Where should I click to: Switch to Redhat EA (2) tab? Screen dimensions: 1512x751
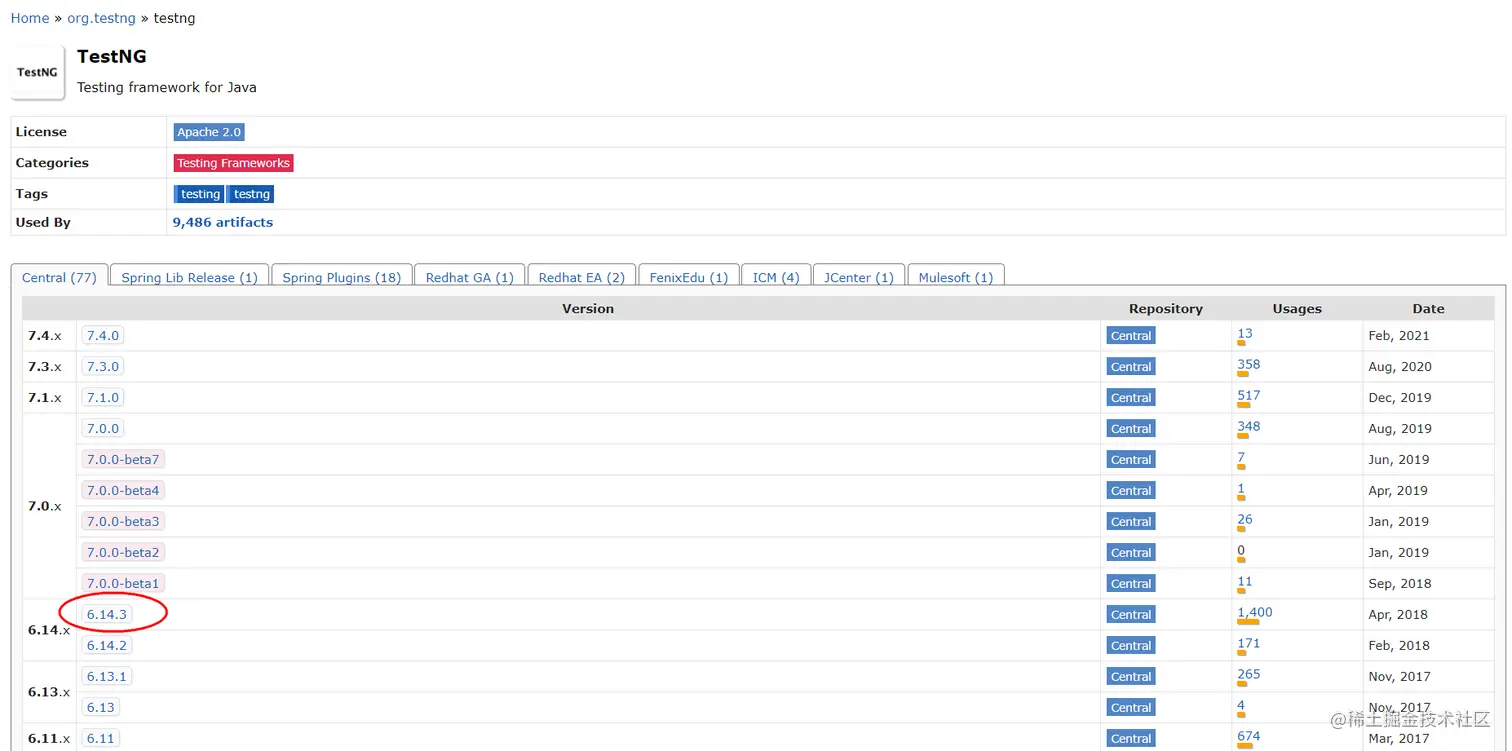point(582,277)
